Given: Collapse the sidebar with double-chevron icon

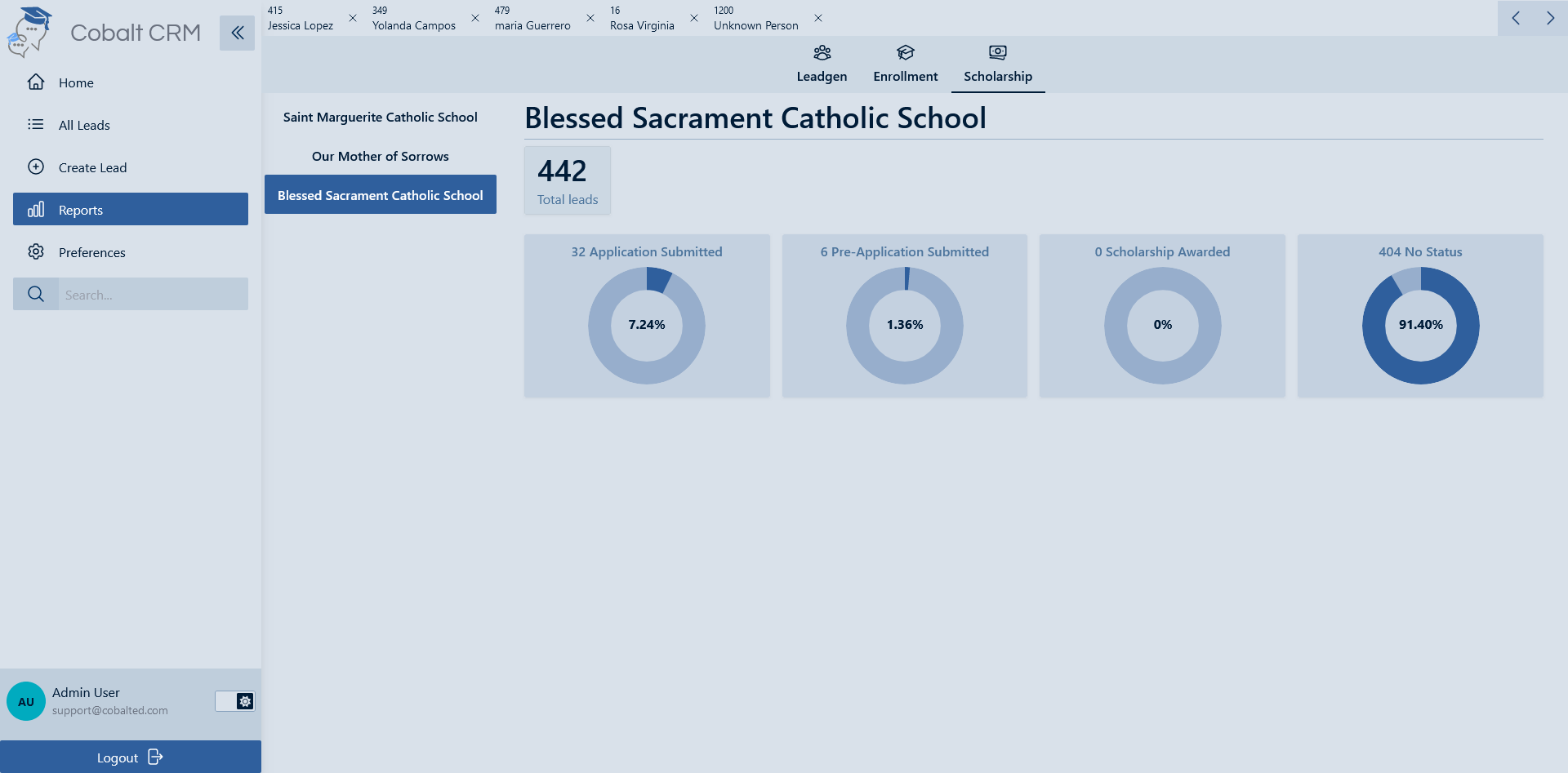Looking at the screenshot, I should pos(237,33).
